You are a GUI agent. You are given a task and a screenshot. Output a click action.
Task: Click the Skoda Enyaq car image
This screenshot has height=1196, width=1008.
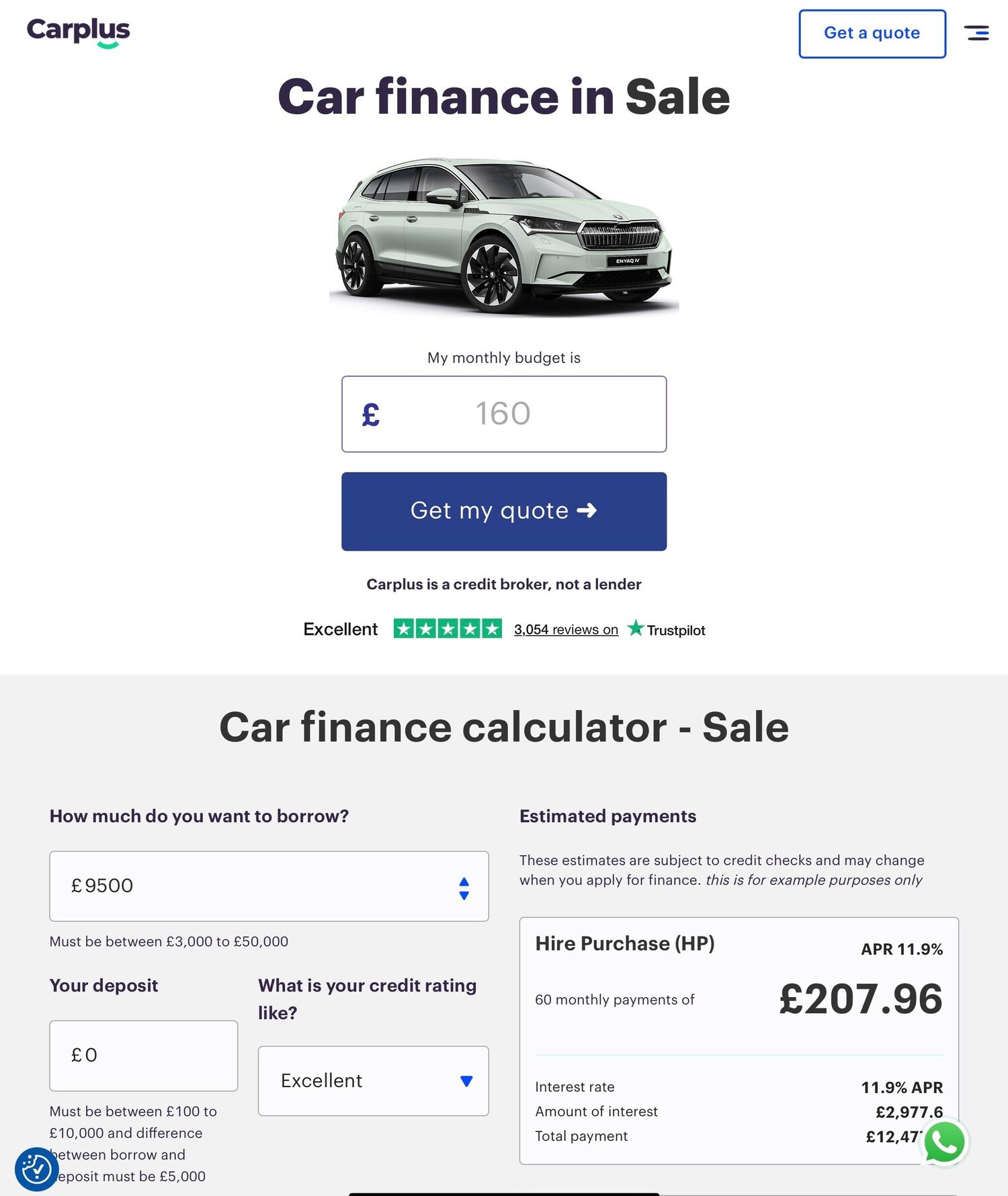(x=504, y=235)
